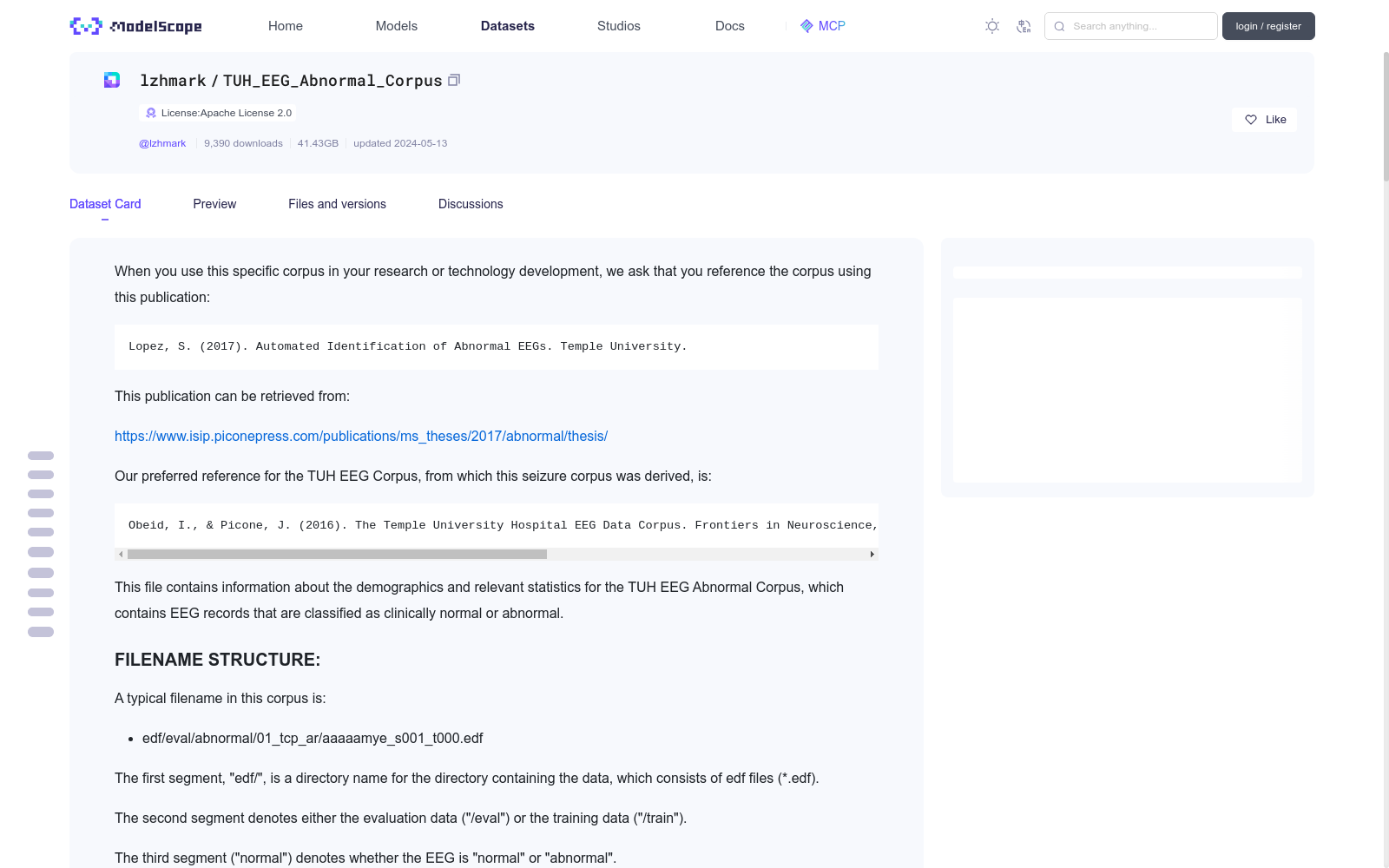The image size is (1389, 868).
Task: Click the lzhmark owner name in title
Action: (173, 81)
